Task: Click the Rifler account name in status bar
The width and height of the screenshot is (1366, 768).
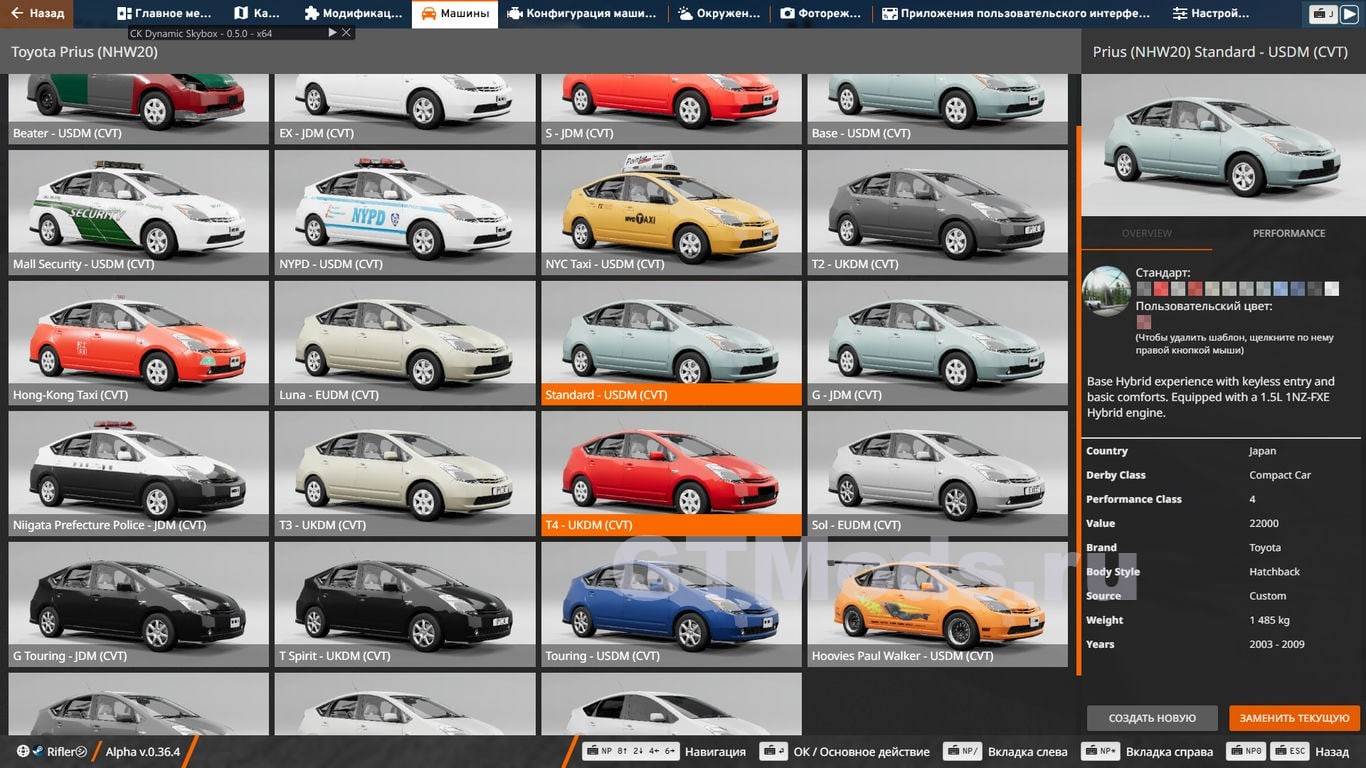Action: click(67, 752)
